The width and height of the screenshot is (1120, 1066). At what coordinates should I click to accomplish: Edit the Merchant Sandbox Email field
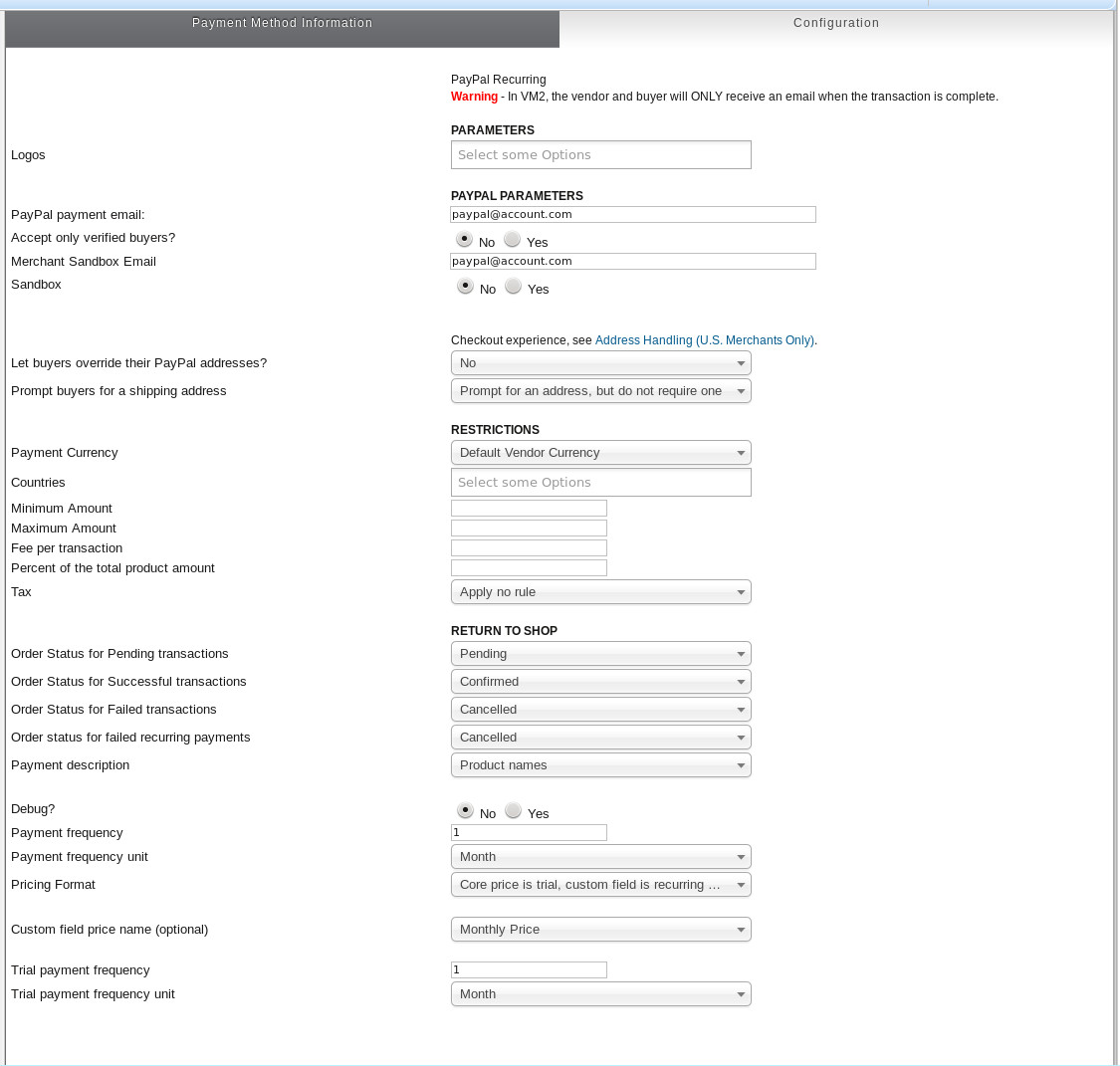633,262
